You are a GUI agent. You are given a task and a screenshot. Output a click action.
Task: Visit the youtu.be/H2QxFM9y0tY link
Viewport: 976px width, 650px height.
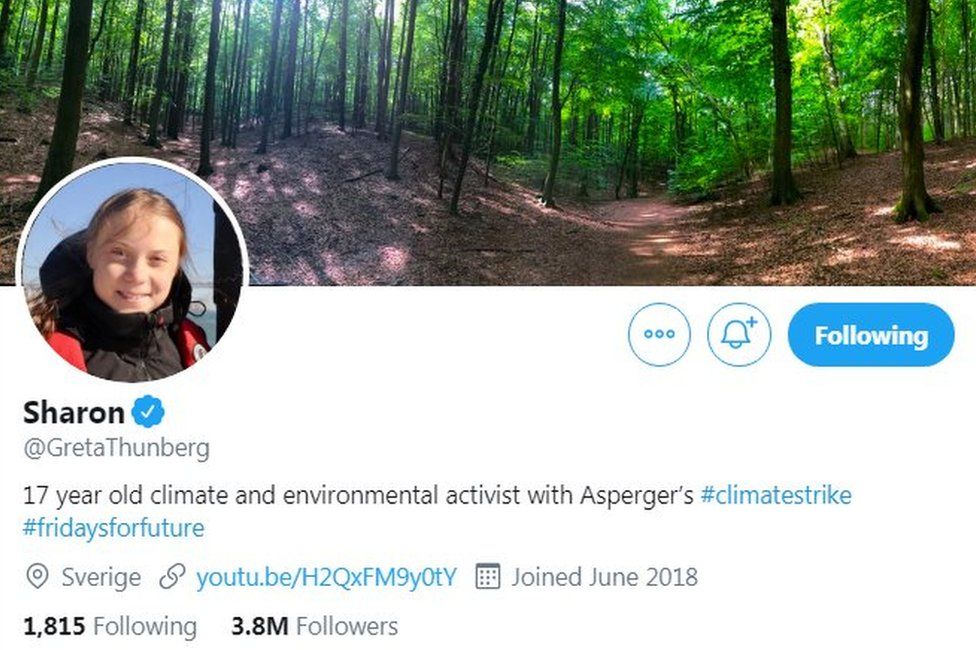point(326,577)
